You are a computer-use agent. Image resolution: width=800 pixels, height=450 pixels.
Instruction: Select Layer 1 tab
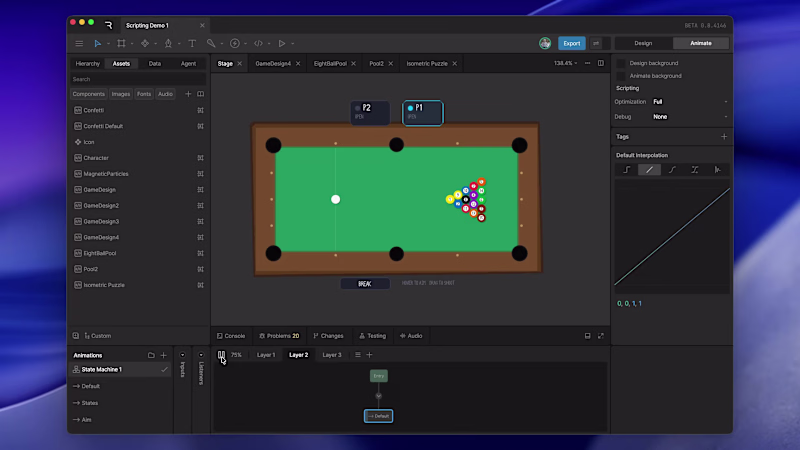[266, 355]
